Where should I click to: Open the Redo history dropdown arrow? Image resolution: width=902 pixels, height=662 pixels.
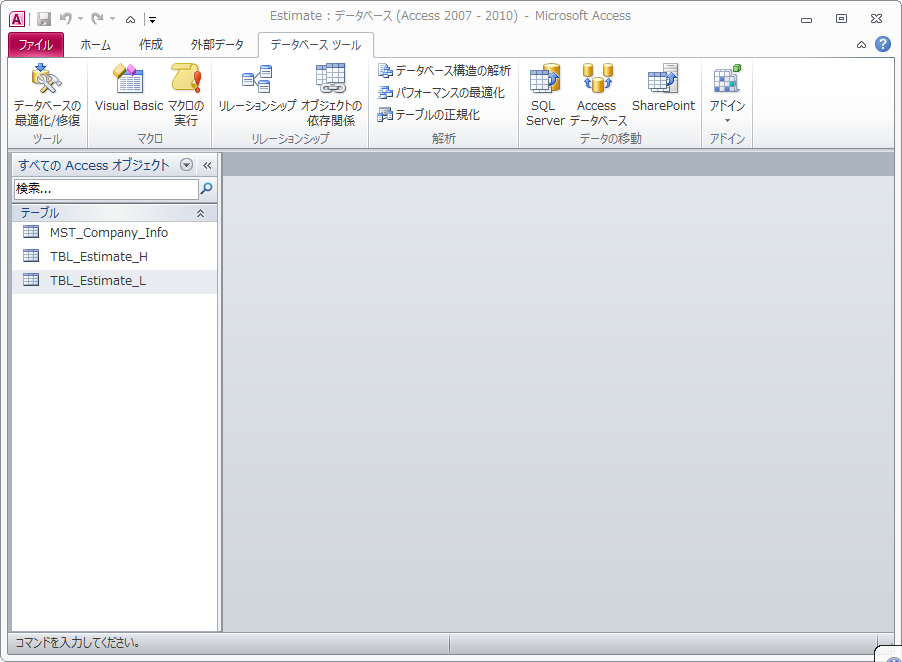click(x=112, y=19)
